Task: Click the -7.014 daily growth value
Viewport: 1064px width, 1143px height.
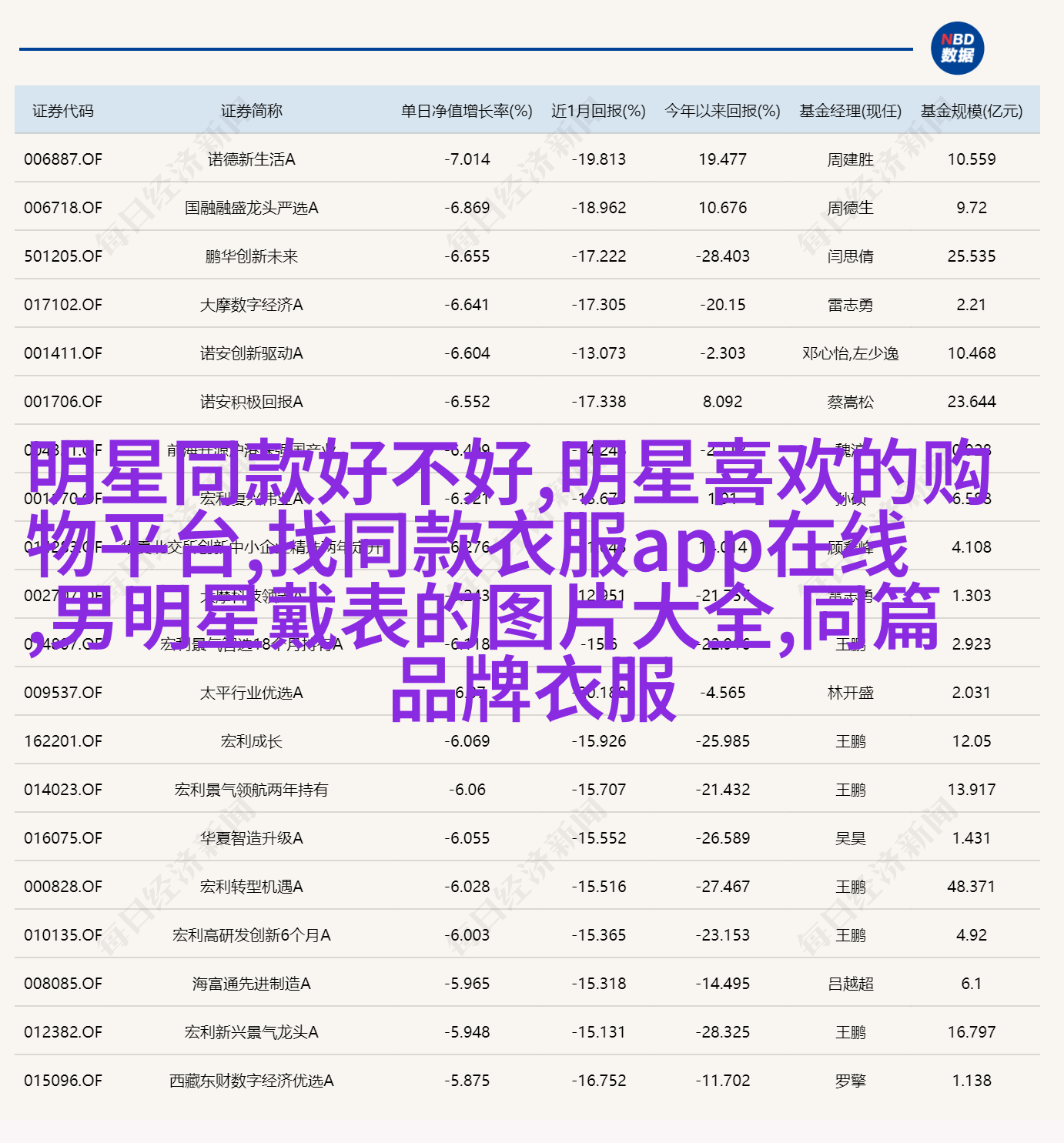Action: 467,159
